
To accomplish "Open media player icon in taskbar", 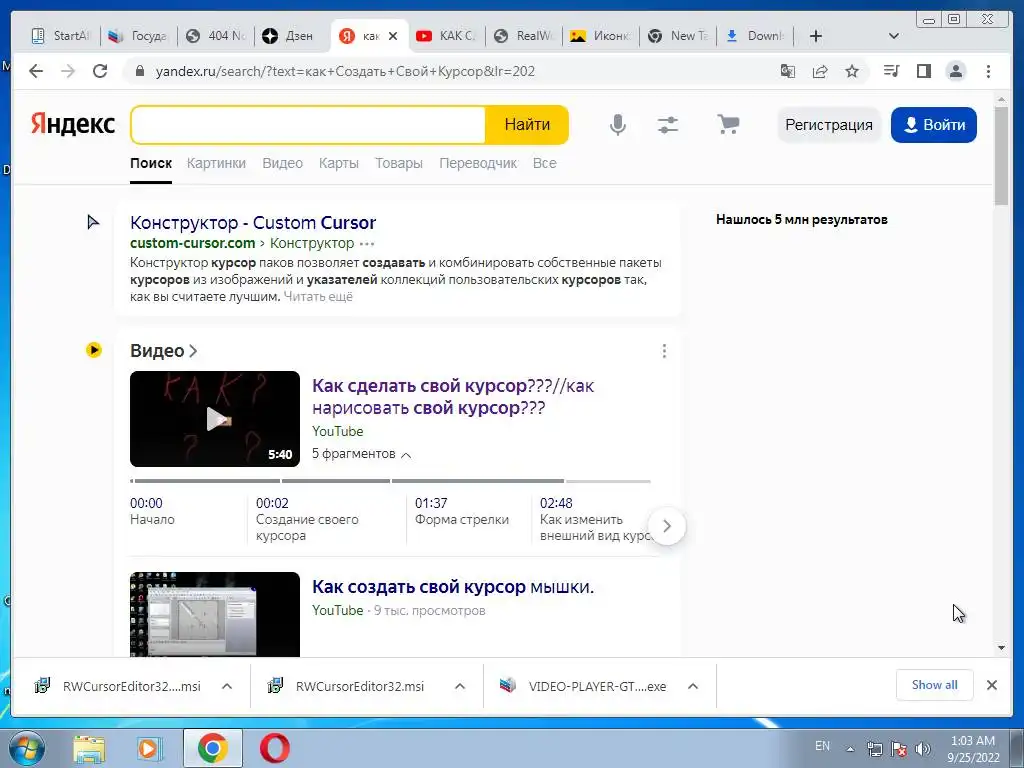I will [149, 748].
